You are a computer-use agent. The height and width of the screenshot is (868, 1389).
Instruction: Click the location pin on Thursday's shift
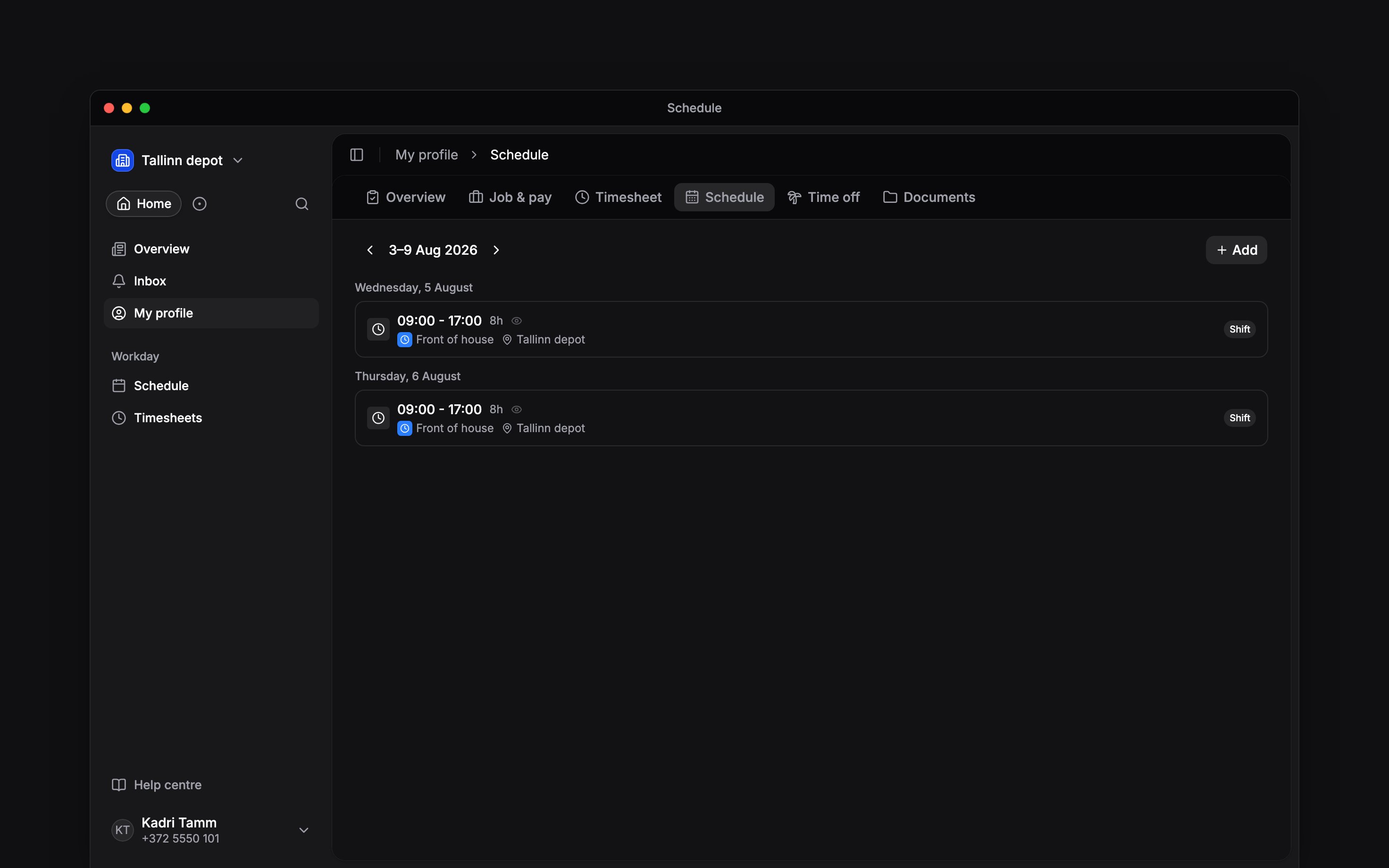pos(507,428)
